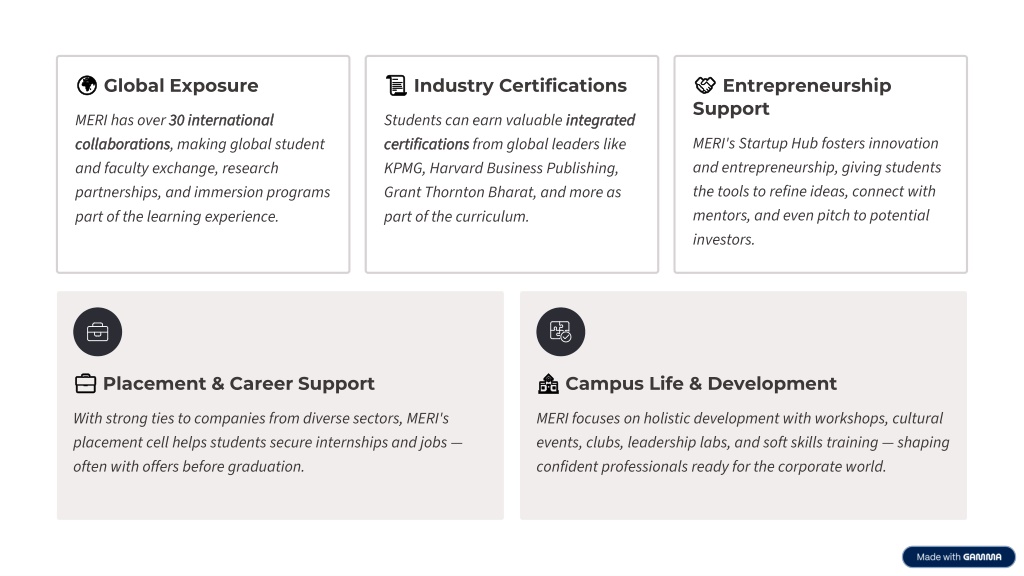Image resolution: width=1024 pixels, height=576 pixels.
Task: Click the placement cell description paragraph
Action: click(x=268, y=442)
